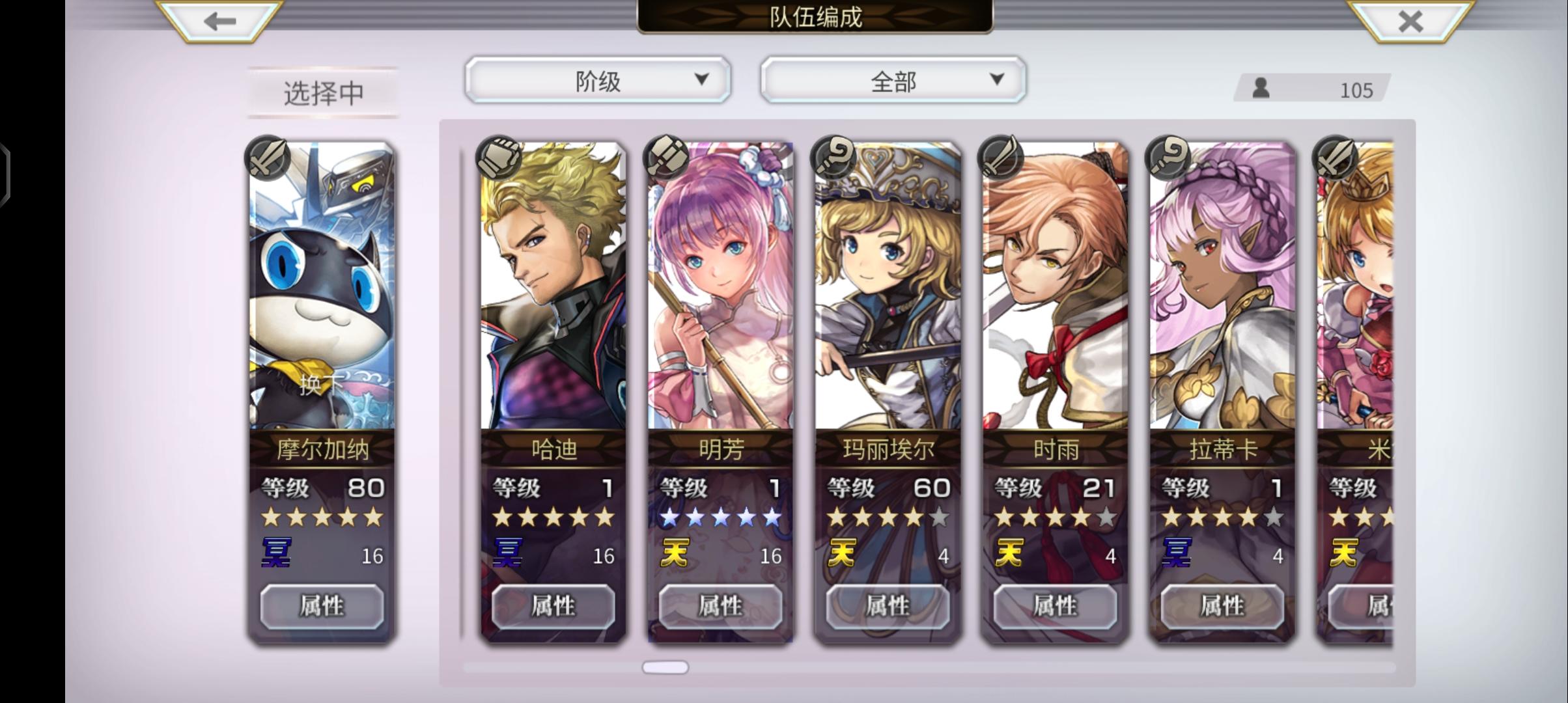Open the 阶级 sort dropdown

(x=598, y=79)
